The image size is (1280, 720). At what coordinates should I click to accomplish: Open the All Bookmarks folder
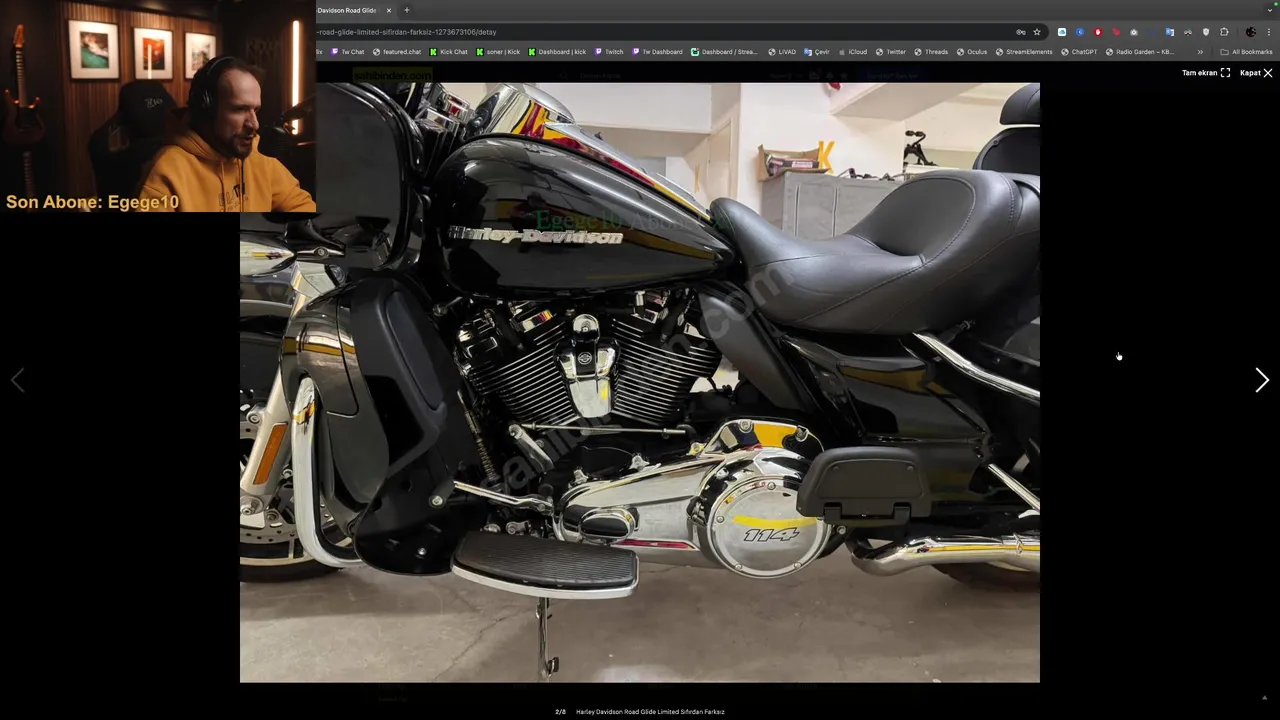click(1246, 52)
